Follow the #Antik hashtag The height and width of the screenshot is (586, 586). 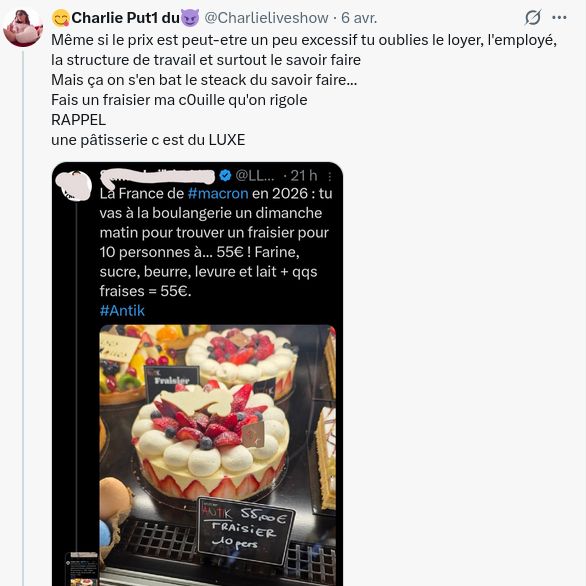tap(122, 311)
